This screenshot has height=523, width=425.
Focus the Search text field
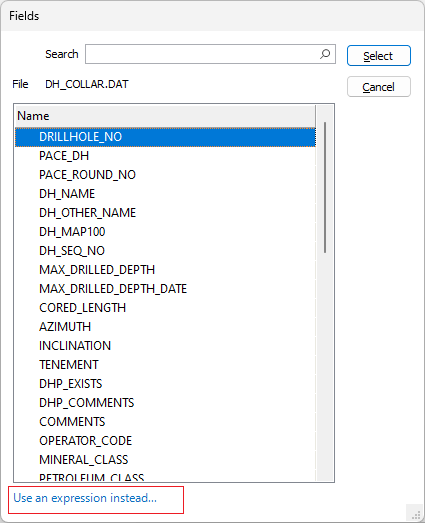(x=210, y=54)
